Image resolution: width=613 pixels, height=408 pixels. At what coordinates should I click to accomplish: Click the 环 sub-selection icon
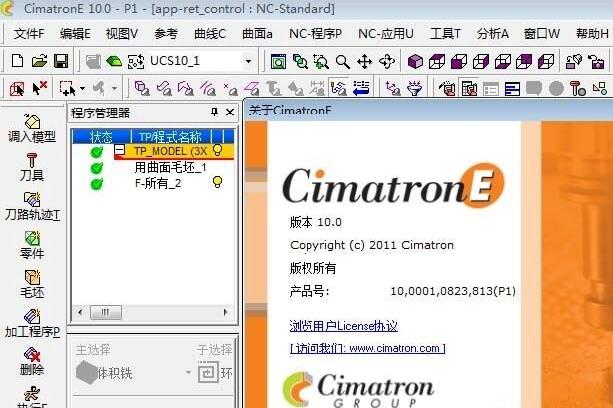[208, 373]
